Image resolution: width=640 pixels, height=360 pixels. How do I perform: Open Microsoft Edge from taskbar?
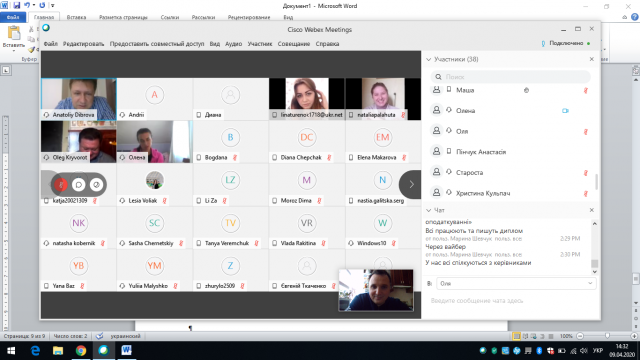[35, 351]
